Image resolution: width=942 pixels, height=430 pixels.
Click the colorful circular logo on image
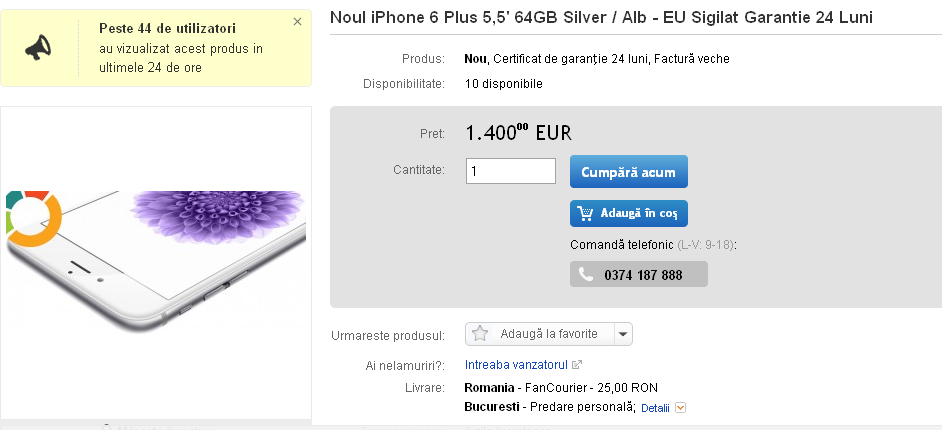32,216
